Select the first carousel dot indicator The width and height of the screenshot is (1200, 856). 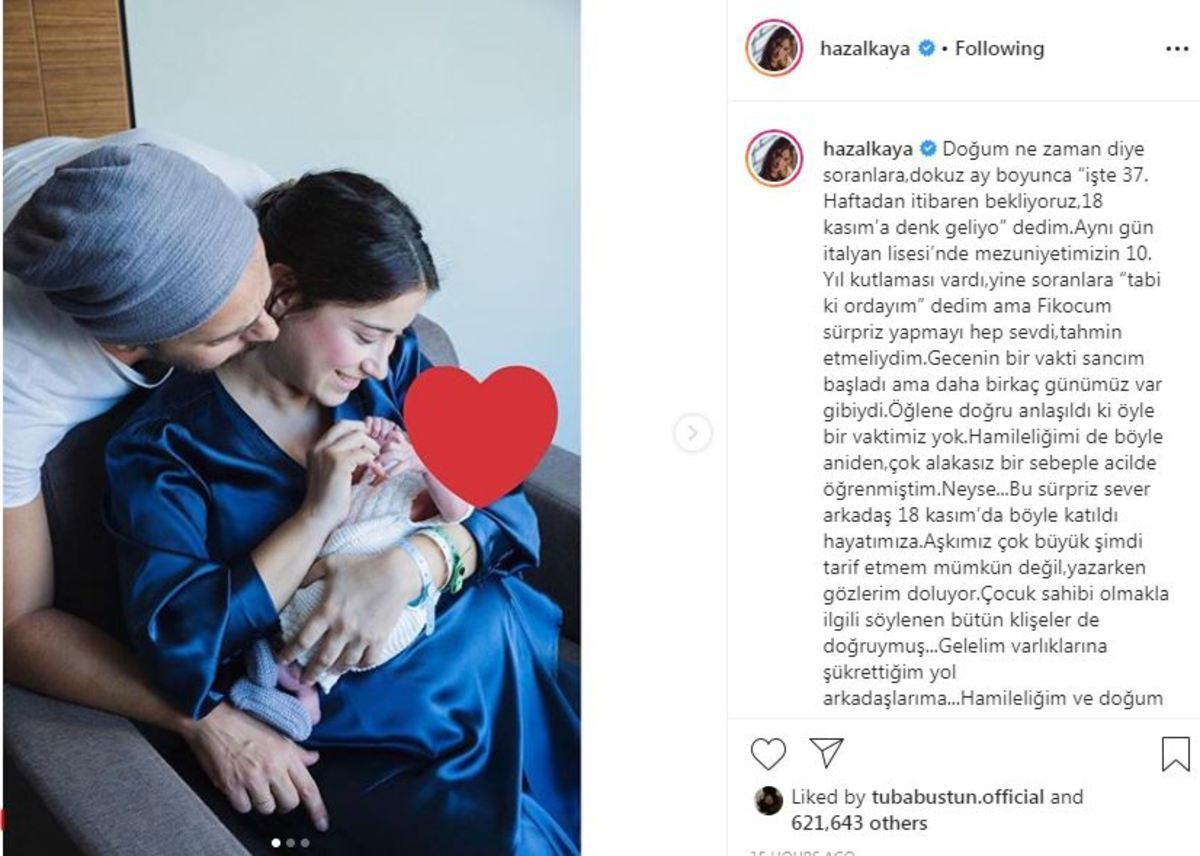click(x=275, y=843)
